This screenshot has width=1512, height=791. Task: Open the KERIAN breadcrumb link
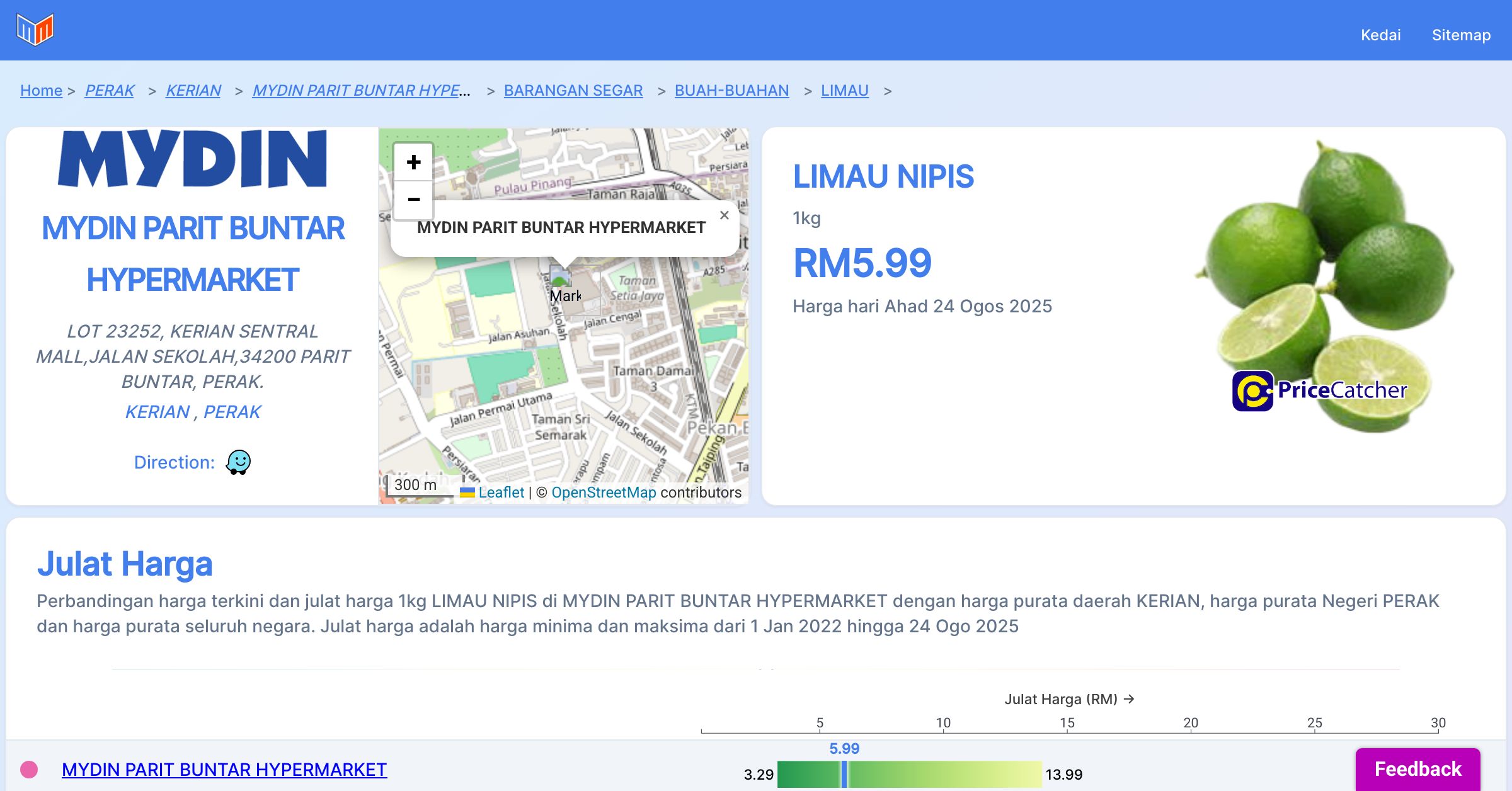(193, 91)
